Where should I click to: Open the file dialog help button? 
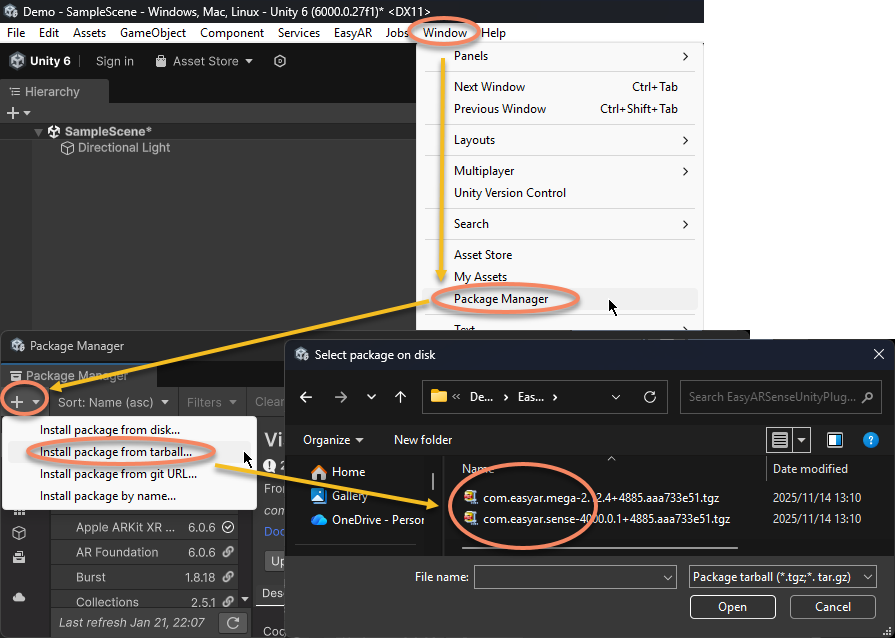click(x=870, y=440)
